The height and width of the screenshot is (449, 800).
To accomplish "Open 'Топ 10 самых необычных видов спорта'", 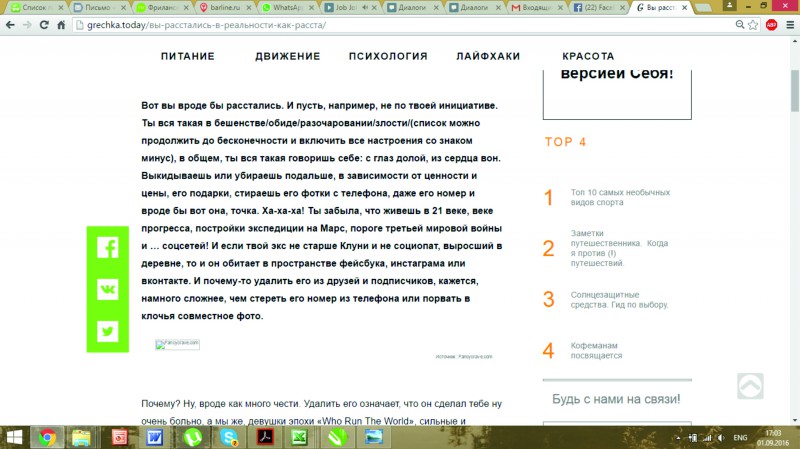I will pos(620,197).
